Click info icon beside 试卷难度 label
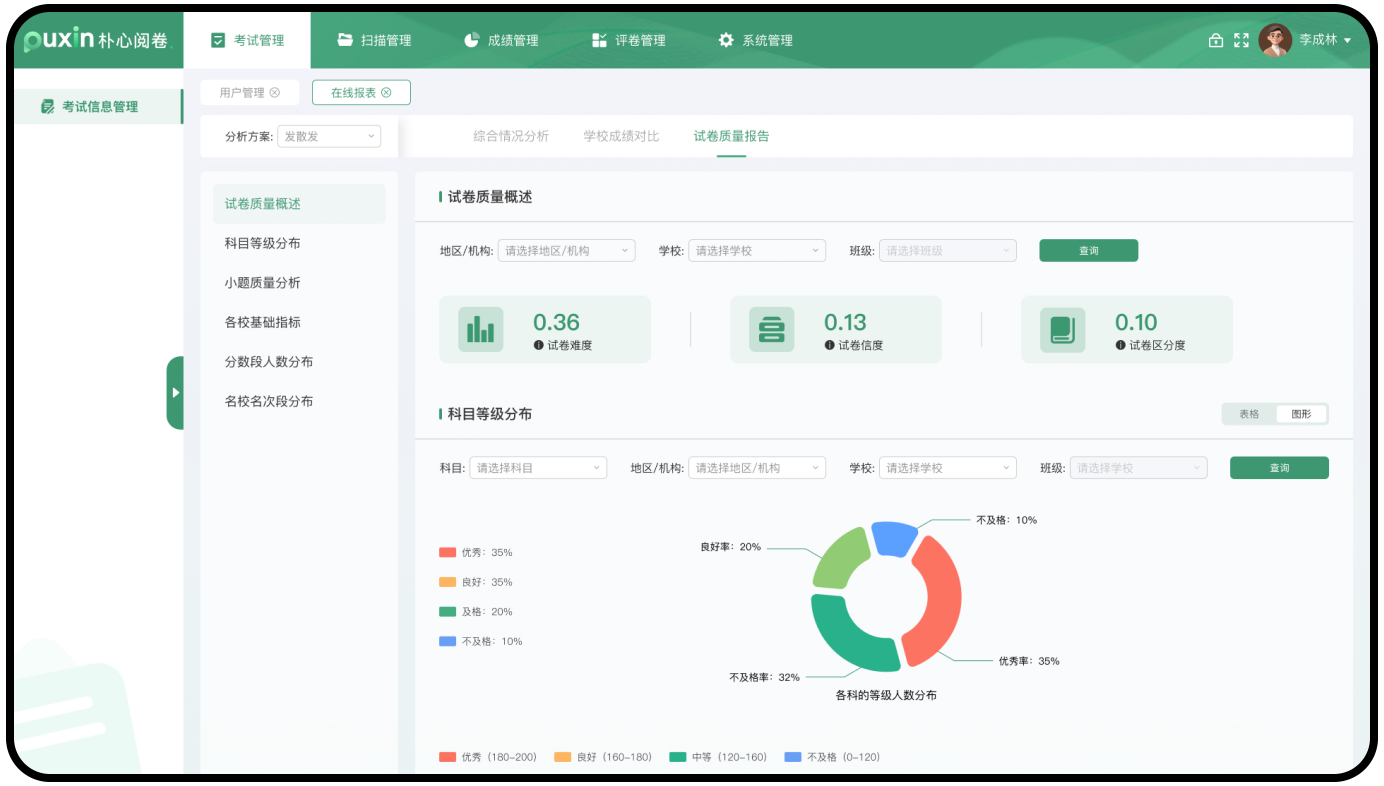The image size is (1384, 786). [x=539, y=345]
